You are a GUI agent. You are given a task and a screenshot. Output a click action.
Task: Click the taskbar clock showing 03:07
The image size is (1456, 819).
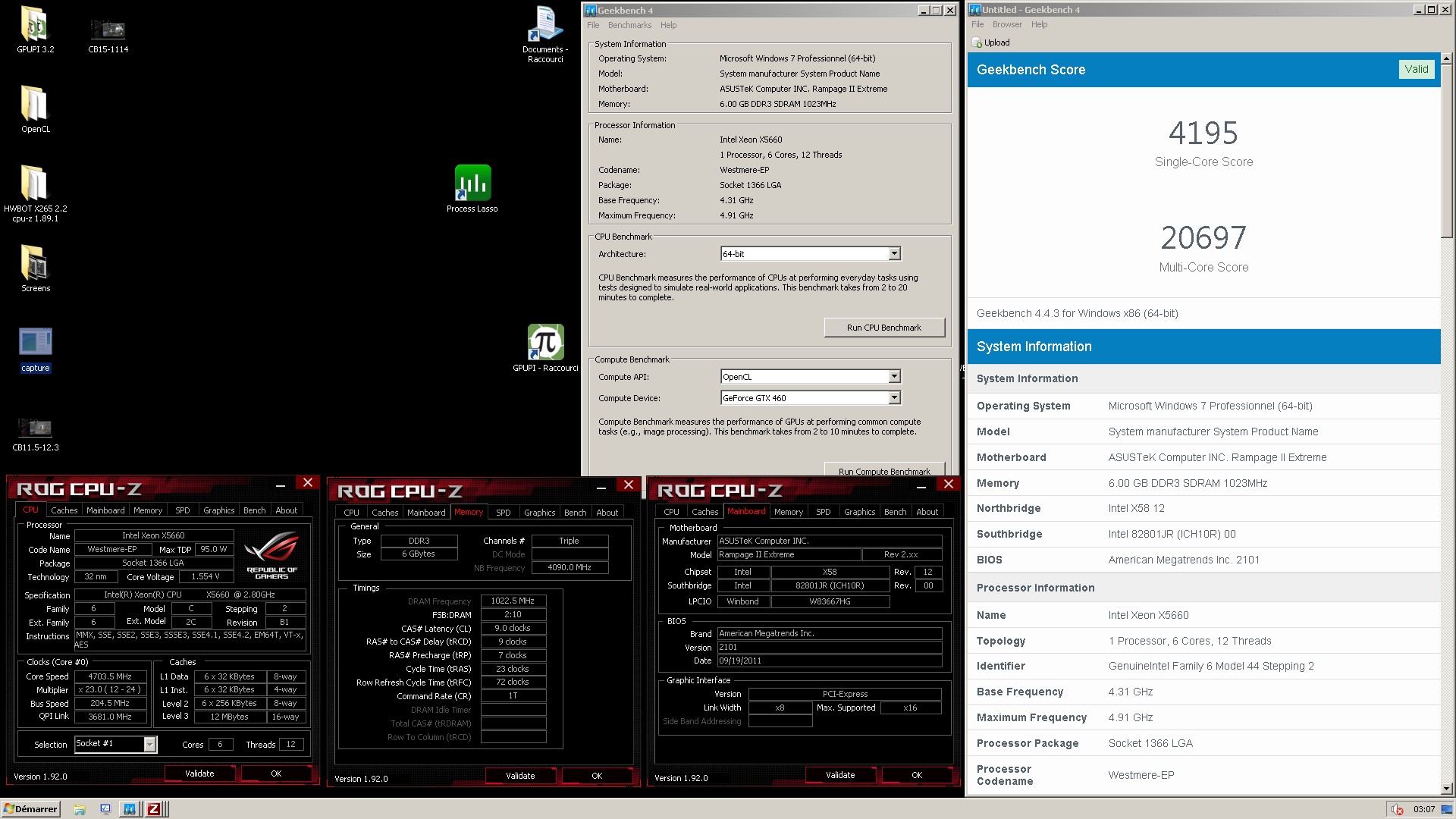[x=1424, y=809]
